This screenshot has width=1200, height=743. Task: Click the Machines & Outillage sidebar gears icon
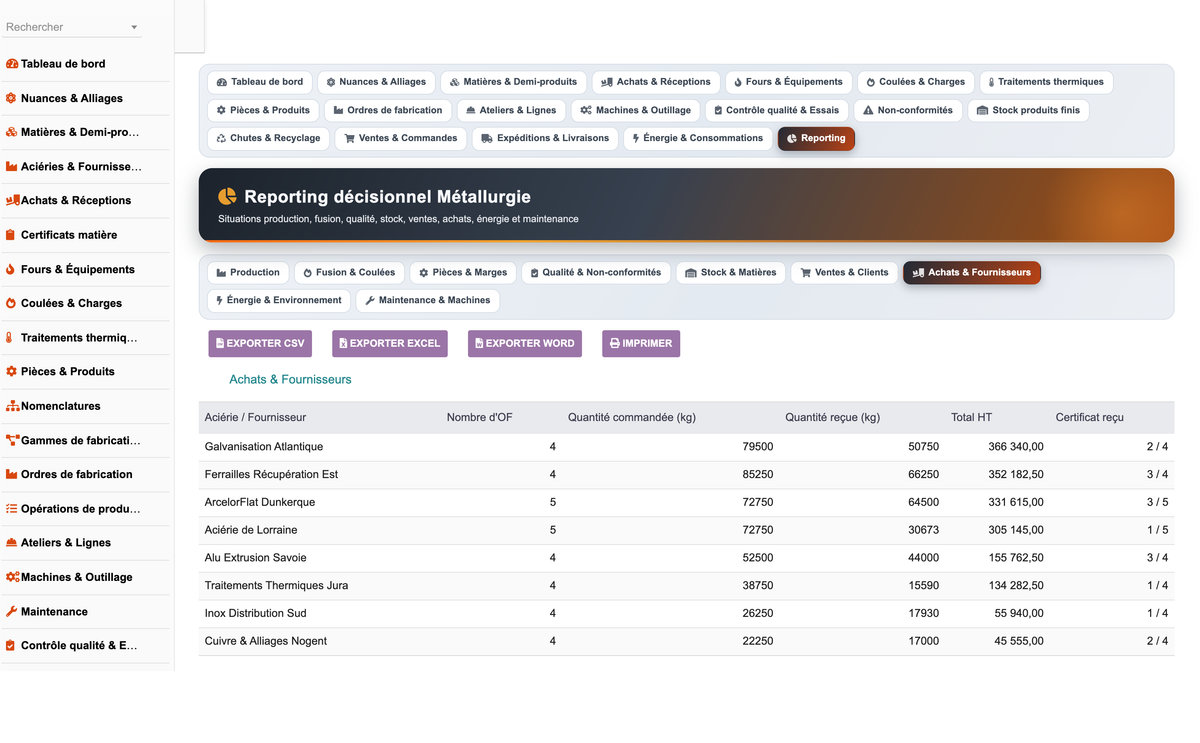[13, 577]
